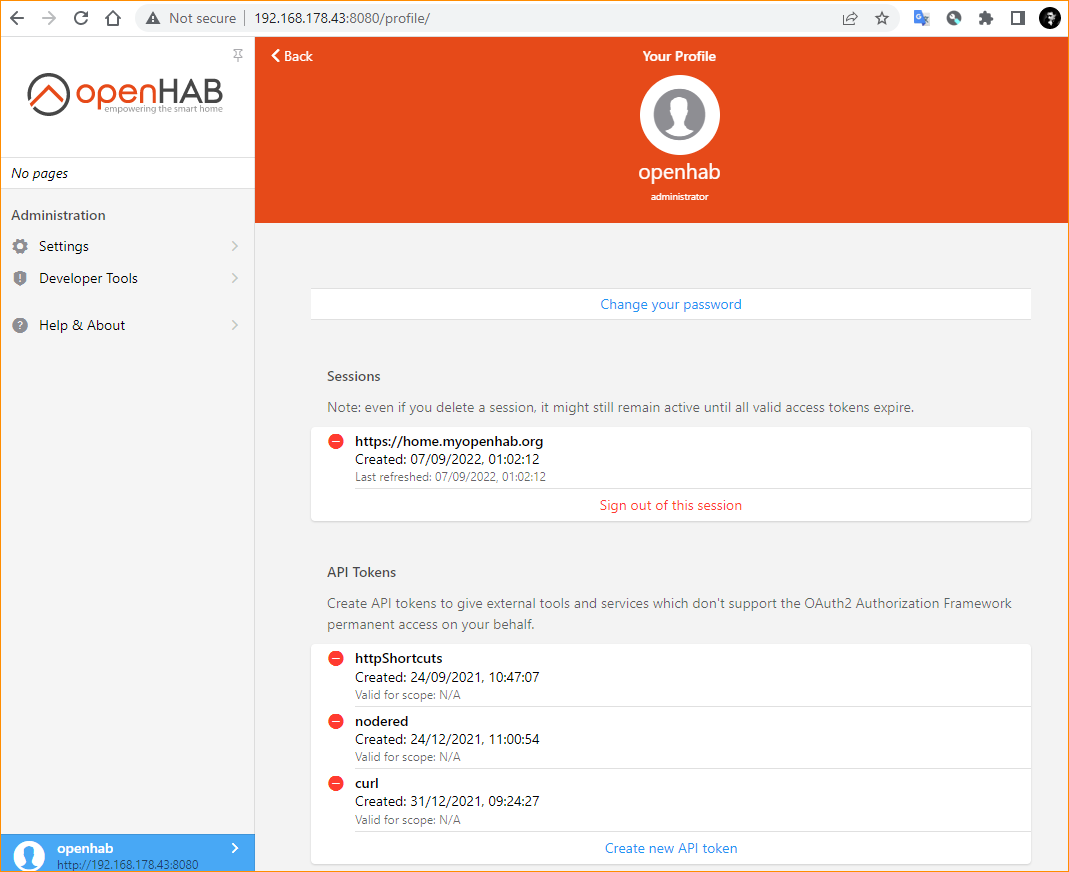
Task: Click Change your password link
Action: click(x=670, y=304)
